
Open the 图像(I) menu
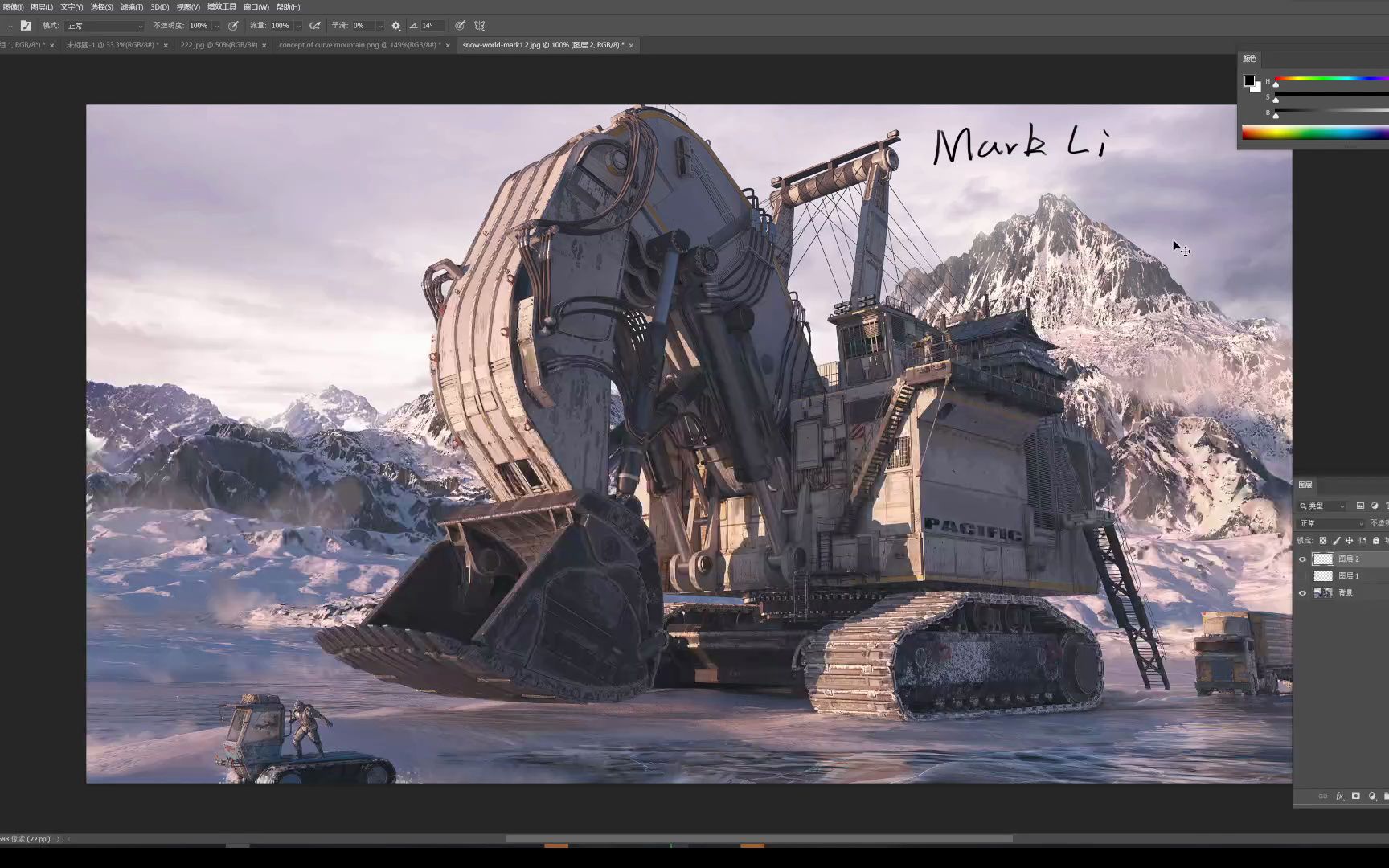point(13,7)
